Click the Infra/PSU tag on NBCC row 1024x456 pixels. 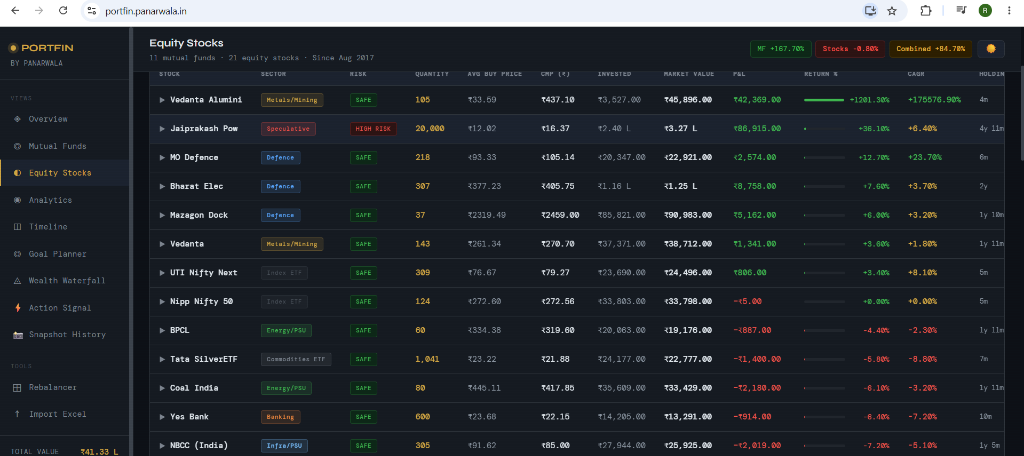click(x=283, y=446)
